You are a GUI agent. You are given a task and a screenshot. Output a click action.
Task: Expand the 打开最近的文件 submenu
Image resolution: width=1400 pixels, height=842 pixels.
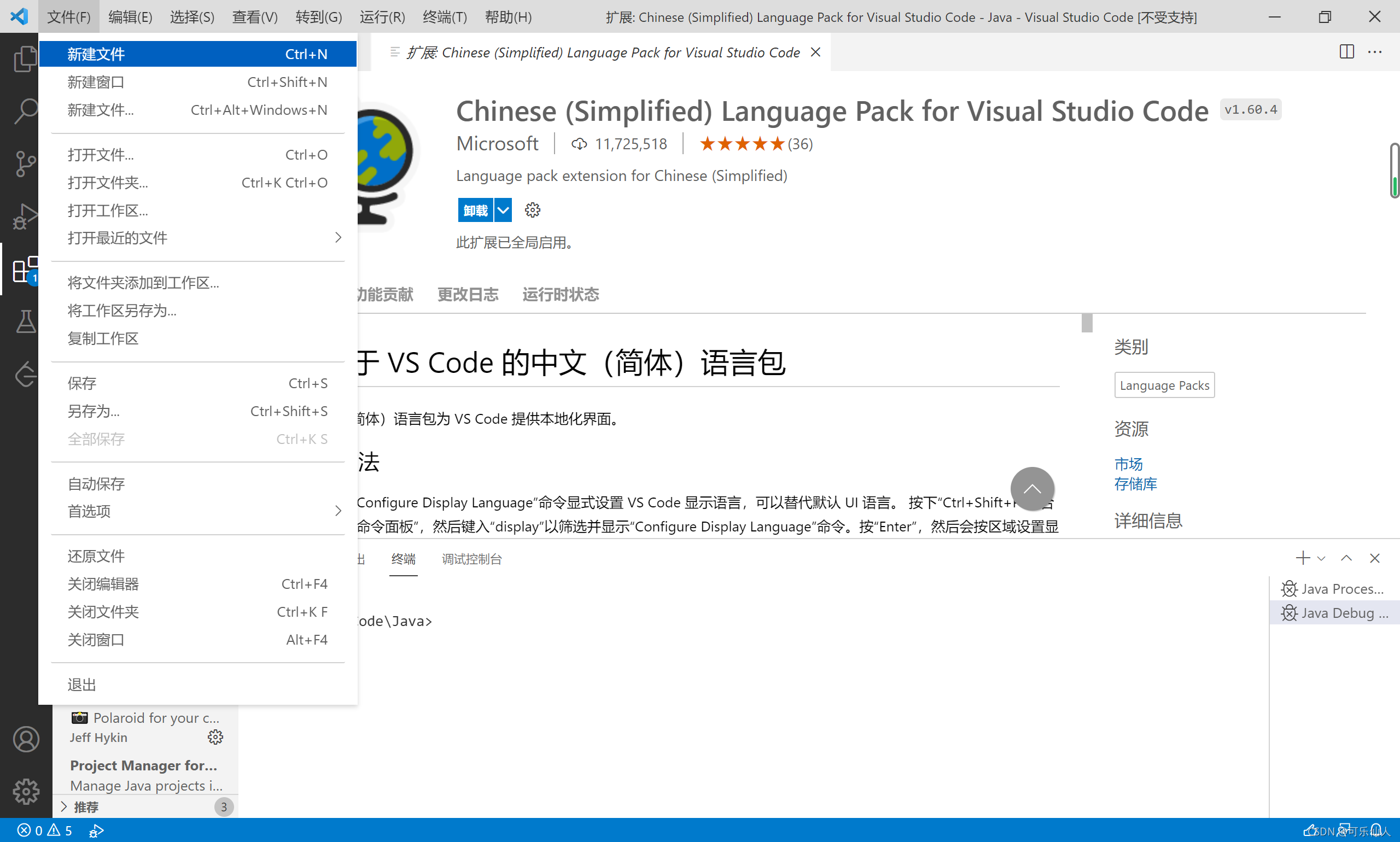198,238
